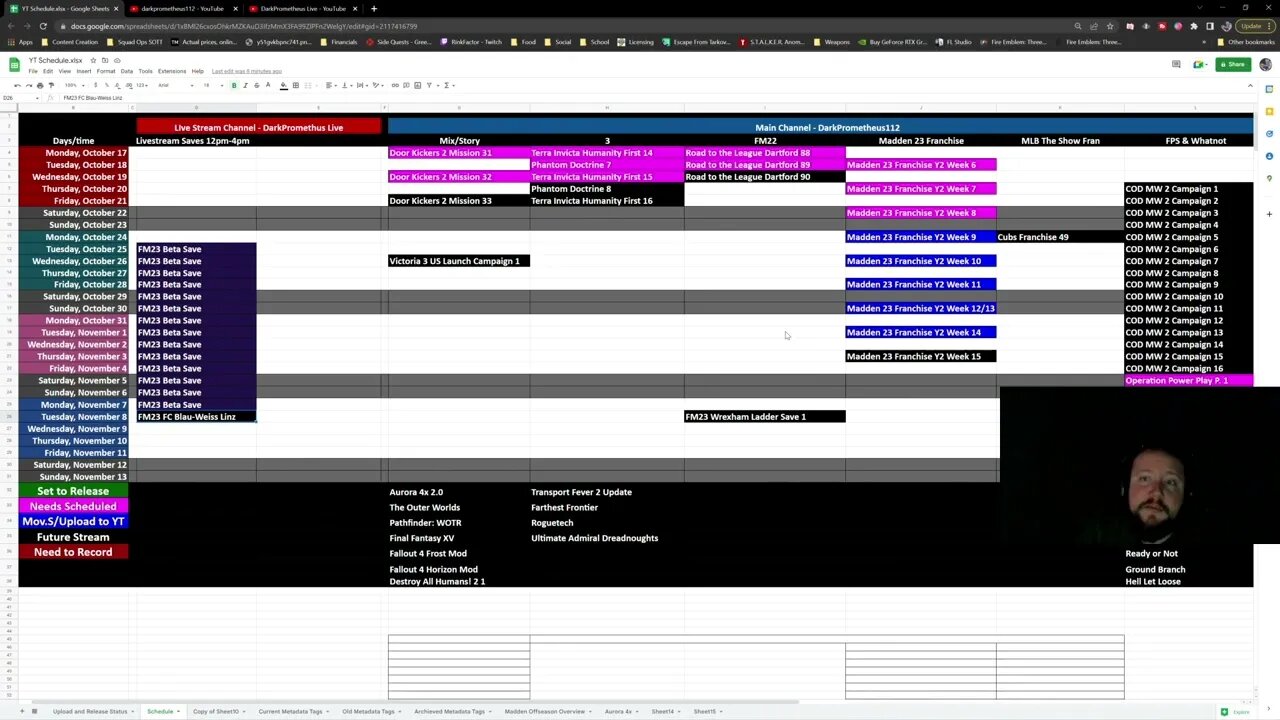Insert a link using the toolbar icon

(395, 85)
